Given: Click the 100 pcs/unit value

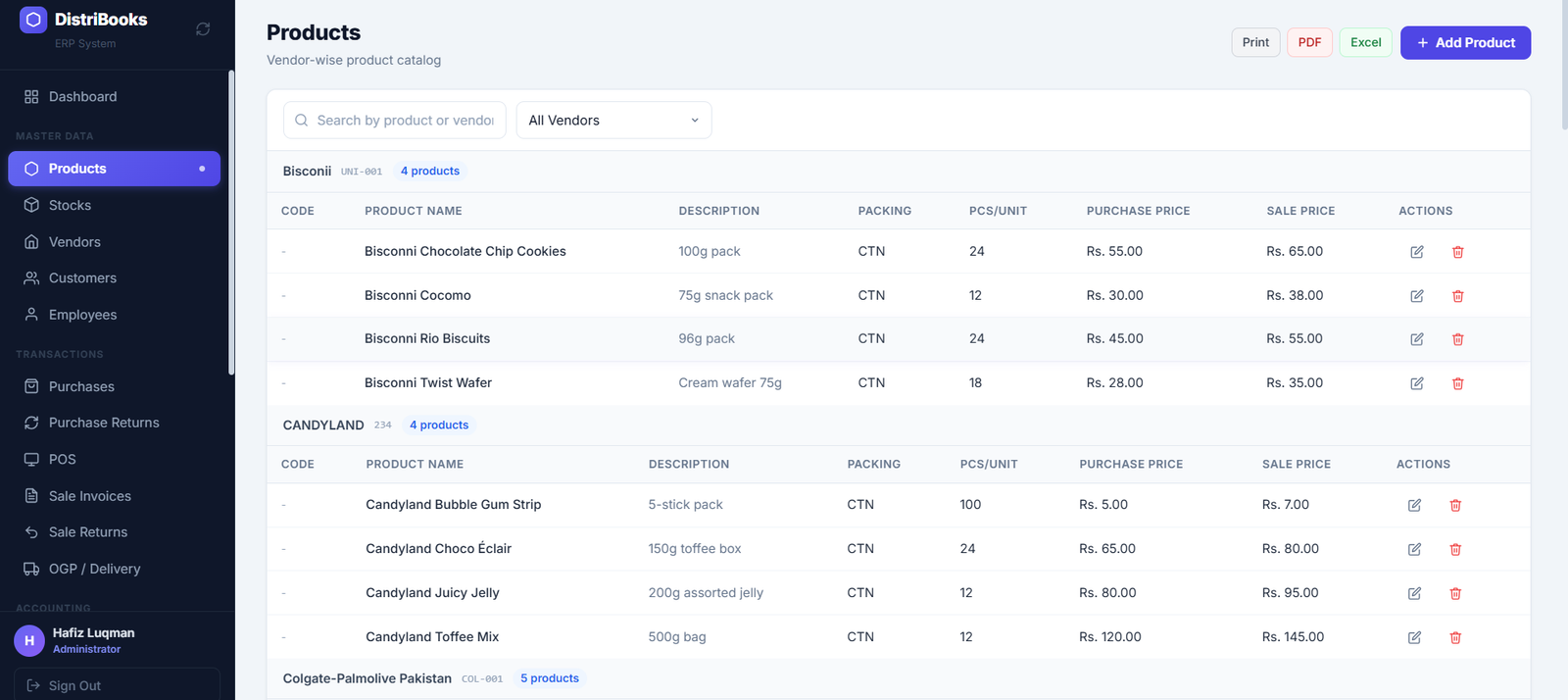Looking at the screenshot, I should point(970,505).
